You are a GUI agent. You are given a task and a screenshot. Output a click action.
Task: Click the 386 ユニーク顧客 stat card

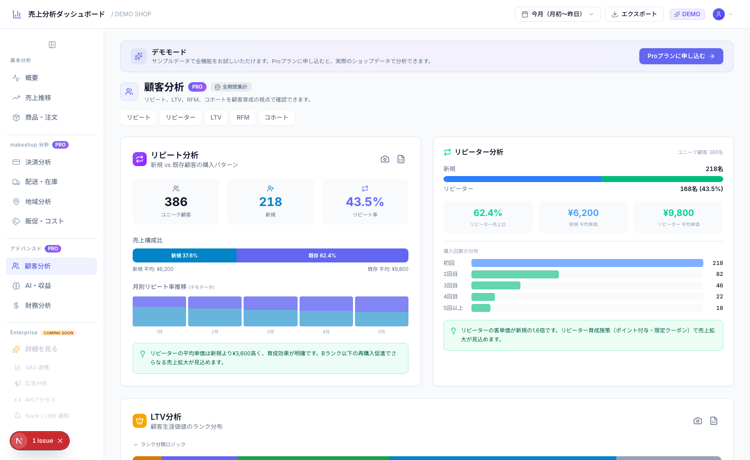(176, 202)
